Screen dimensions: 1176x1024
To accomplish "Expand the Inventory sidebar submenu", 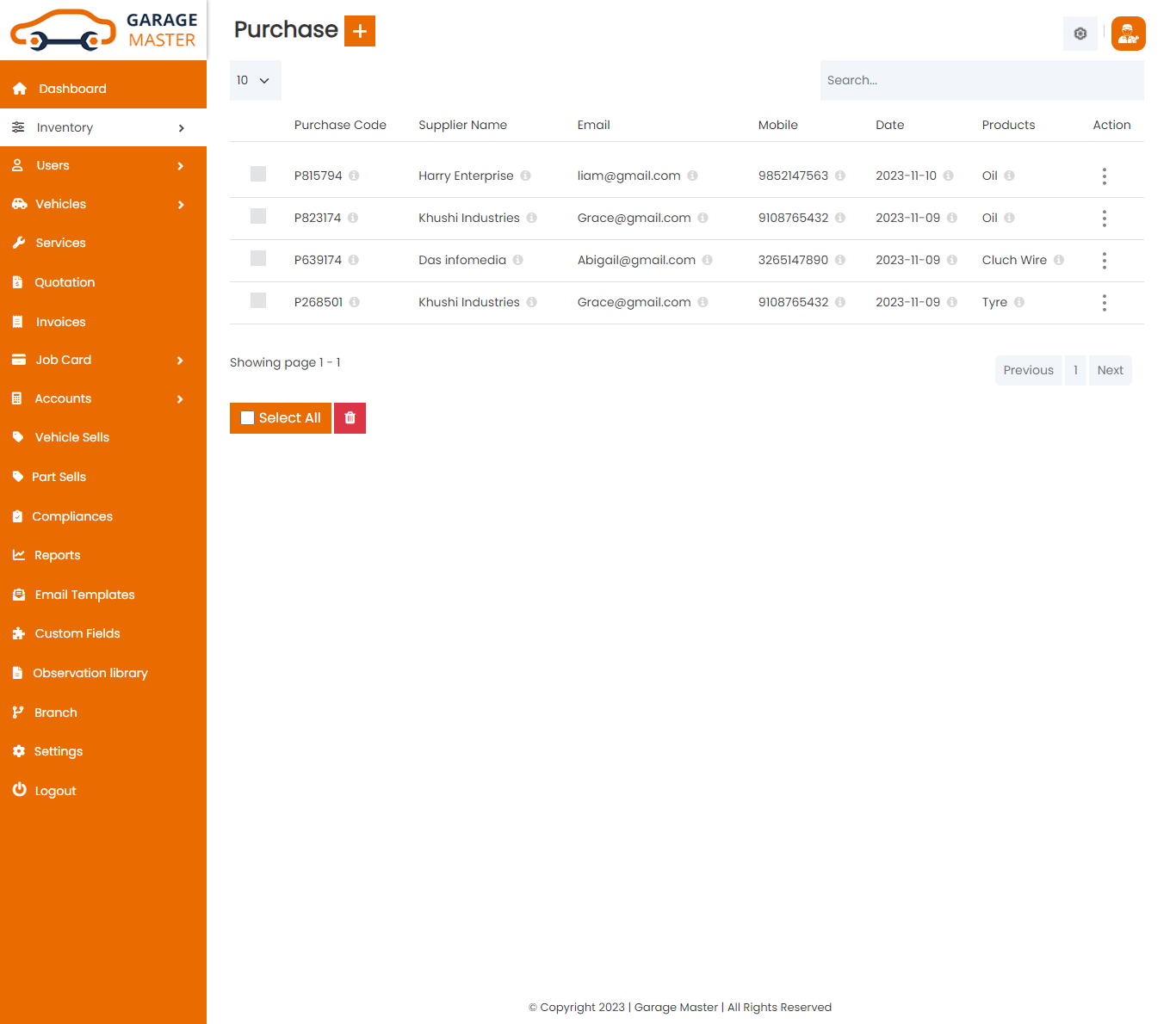I will (103, 127).
